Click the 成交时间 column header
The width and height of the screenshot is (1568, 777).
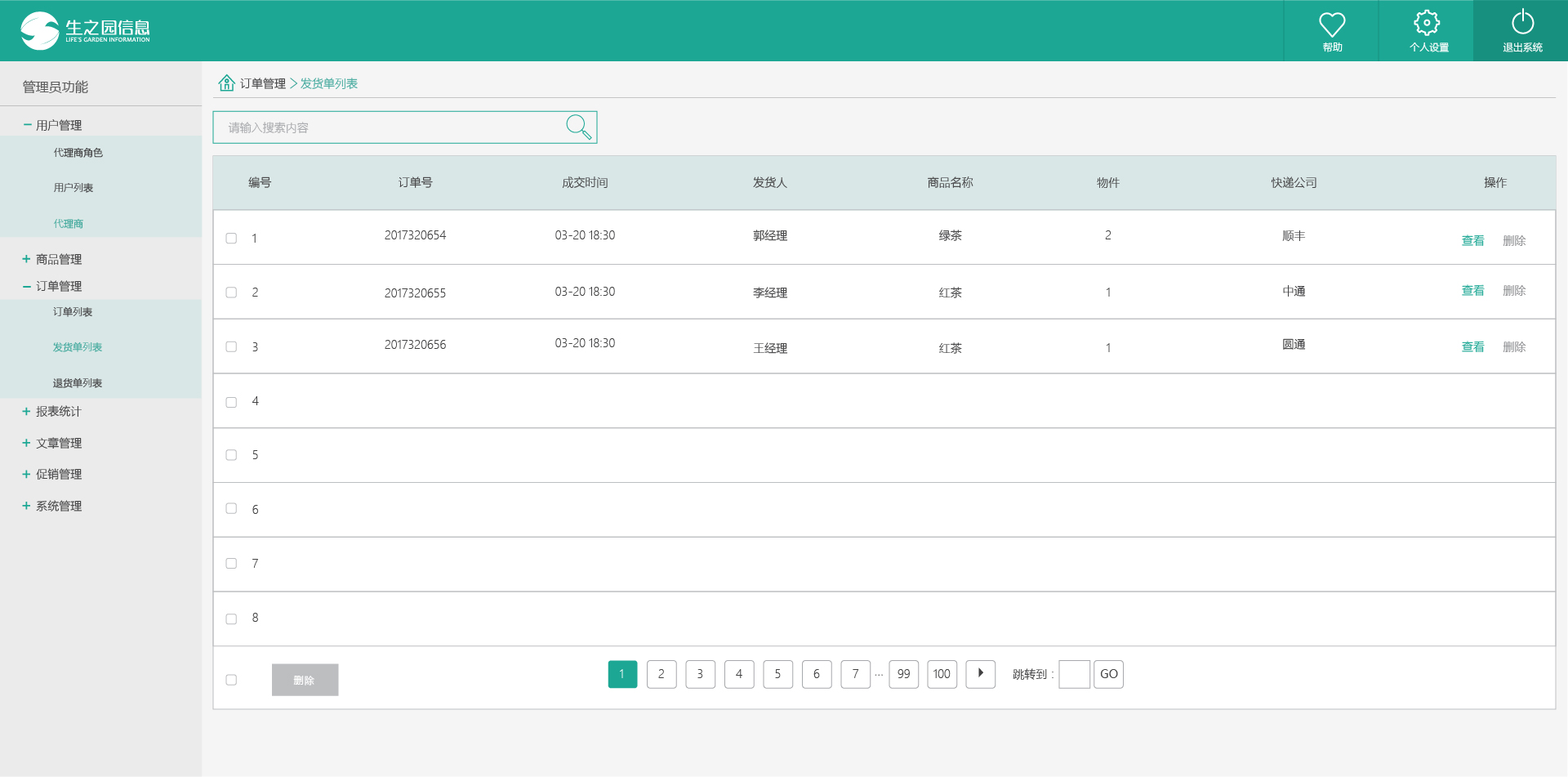click(x=585, y=182)
